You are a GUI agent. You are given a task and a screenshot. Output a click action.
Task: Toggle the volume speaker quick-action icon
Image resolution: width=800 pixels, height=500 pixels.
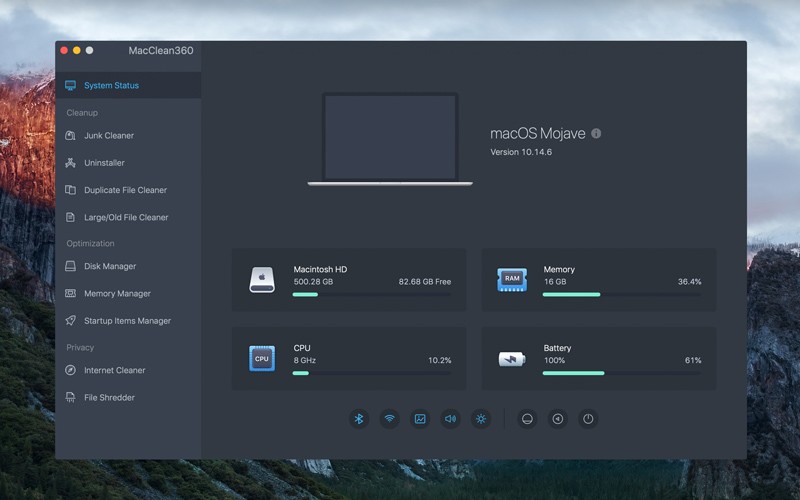pos(450,419)
